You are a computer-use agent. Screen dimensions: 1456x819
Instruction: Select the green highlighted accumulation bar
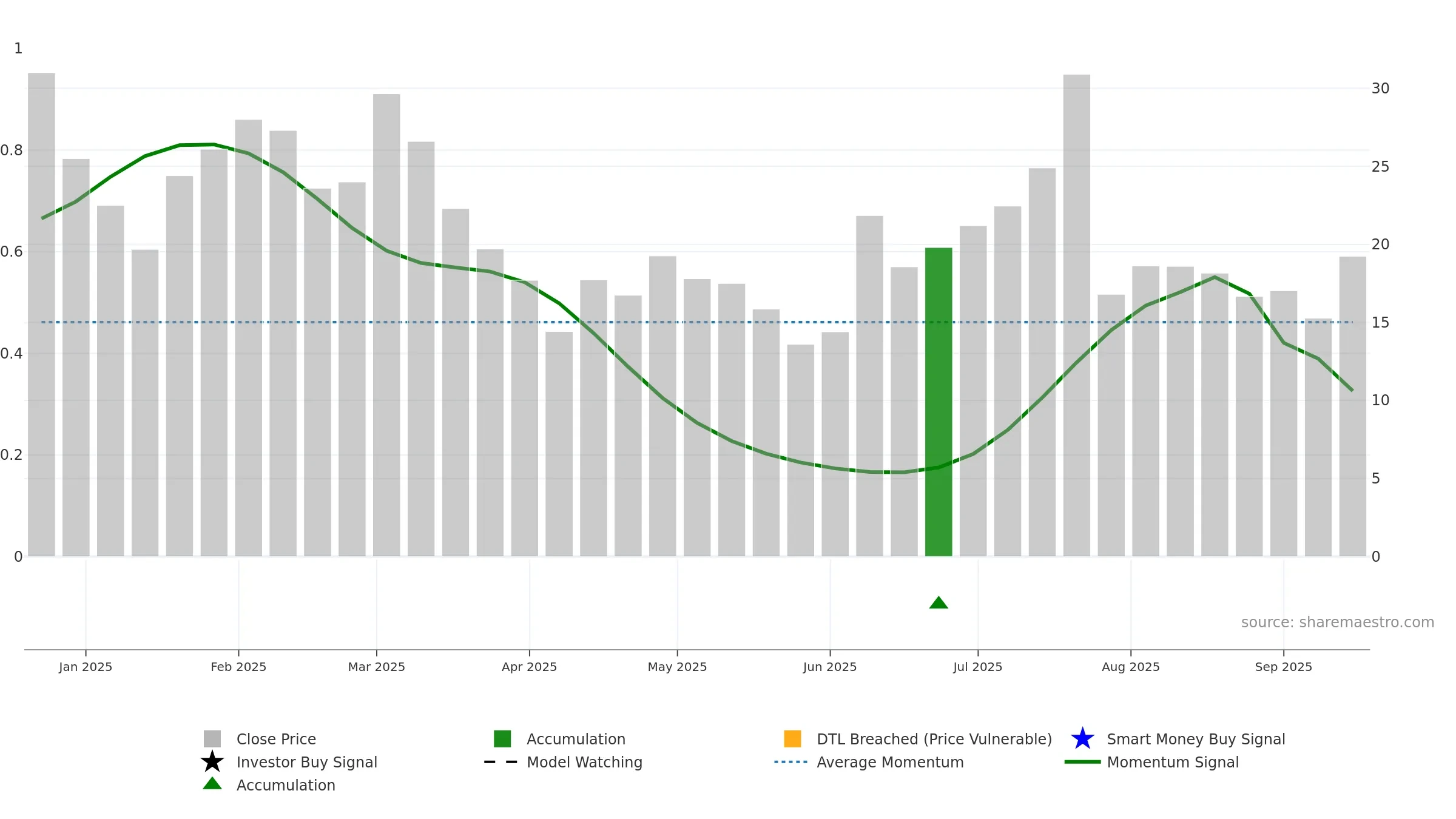coord(939,402)
